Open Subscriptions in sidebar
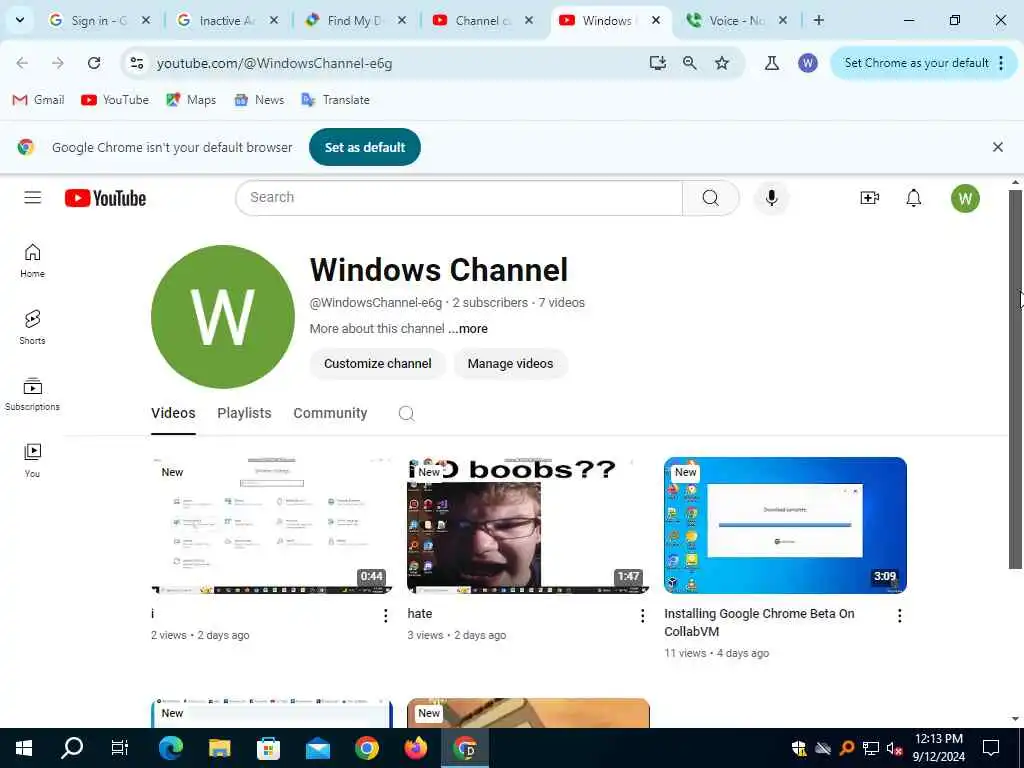The height and width of the screenshot is (768, 1024). [x=33, y=394]
